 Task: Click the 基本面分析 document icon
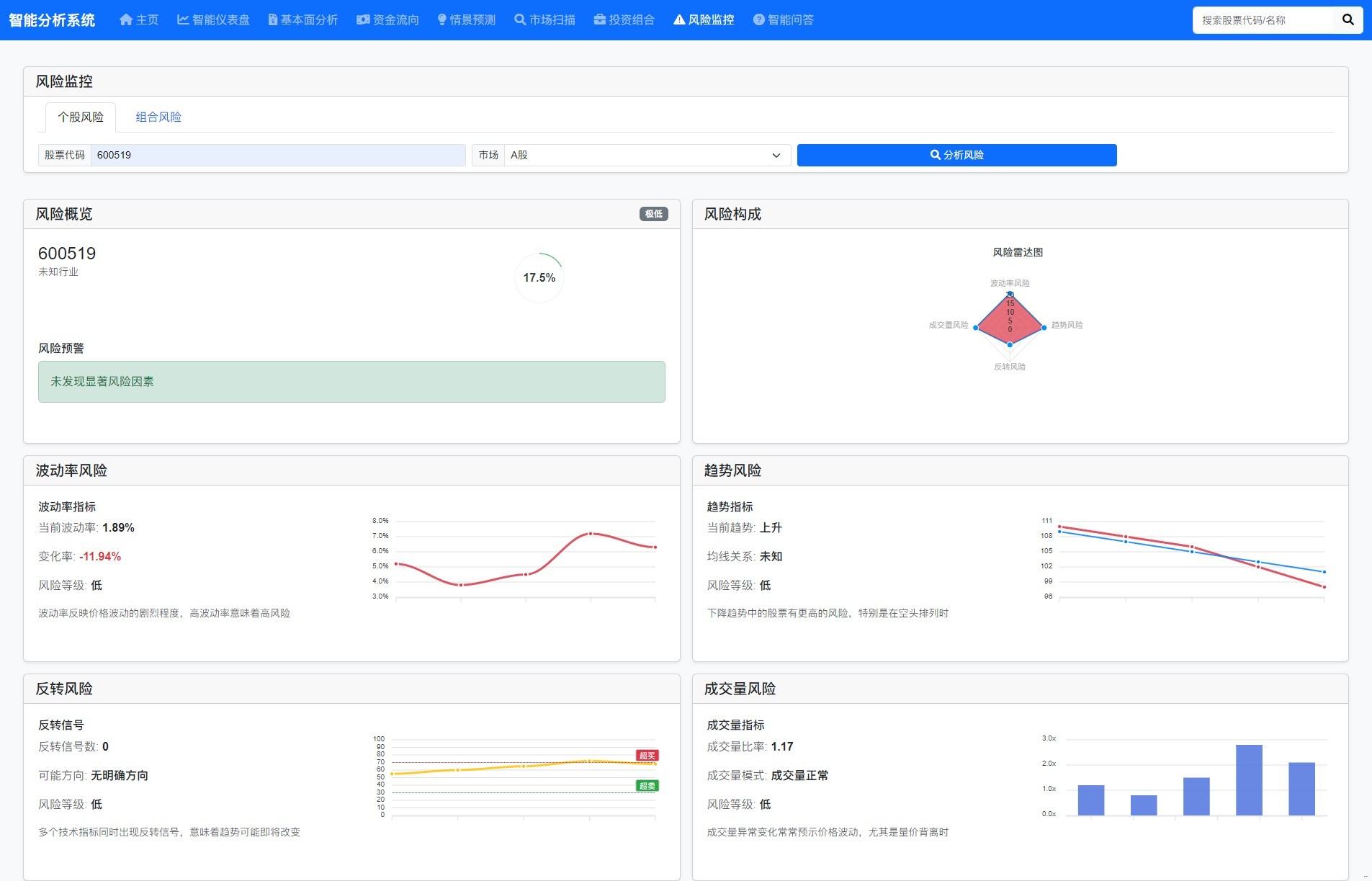point(273,19)
